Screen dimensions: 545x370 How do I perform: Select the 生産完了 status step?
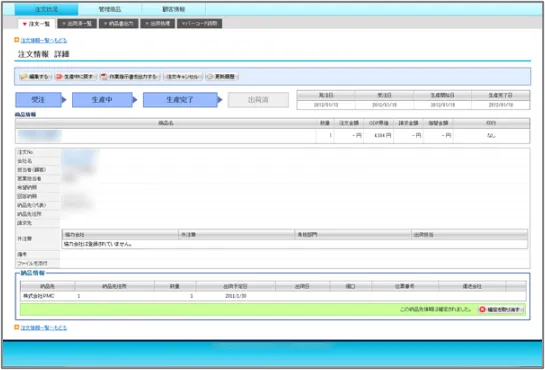(x=180, y=100)
